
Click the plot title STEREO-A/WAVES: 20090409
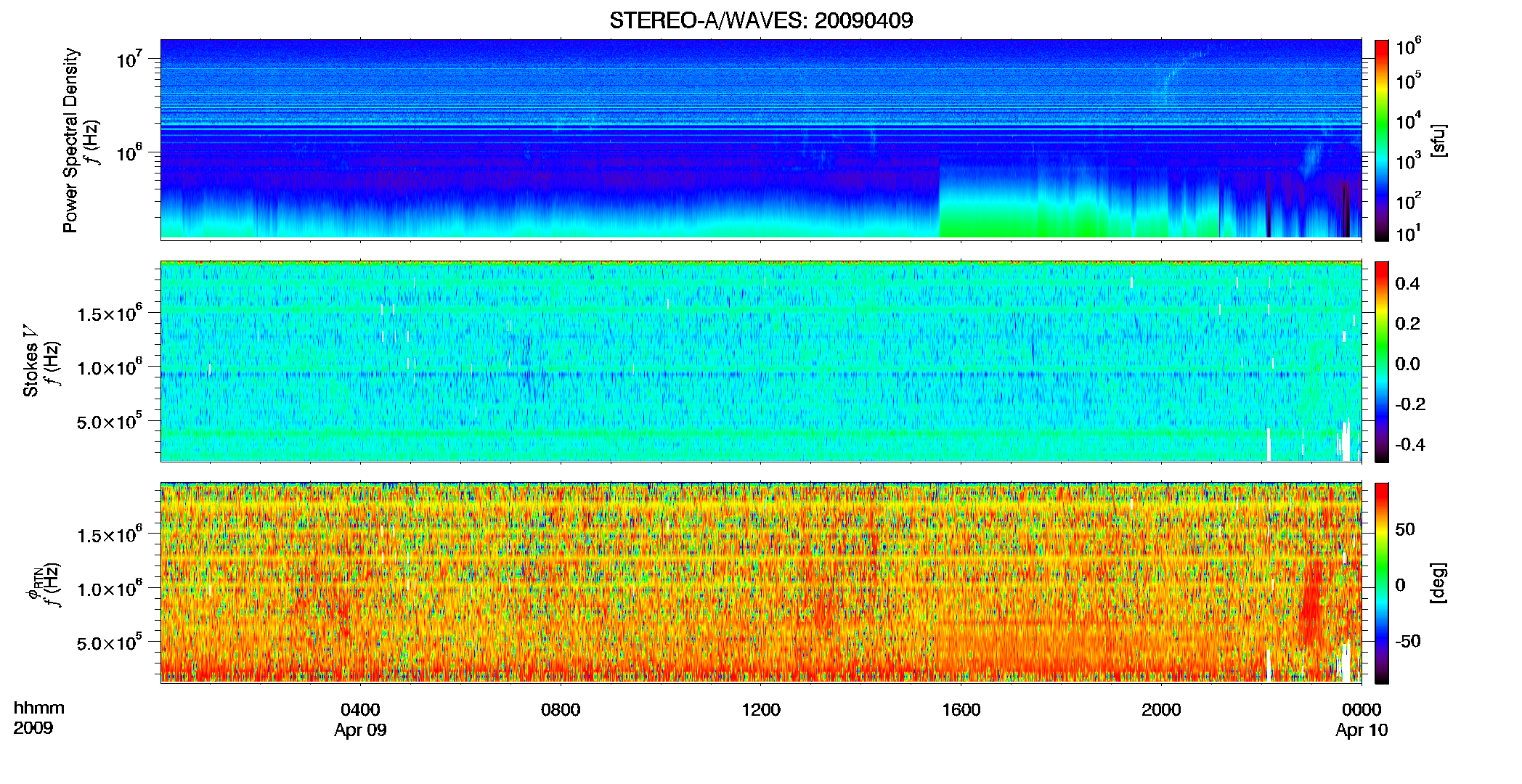pos(761,20)
